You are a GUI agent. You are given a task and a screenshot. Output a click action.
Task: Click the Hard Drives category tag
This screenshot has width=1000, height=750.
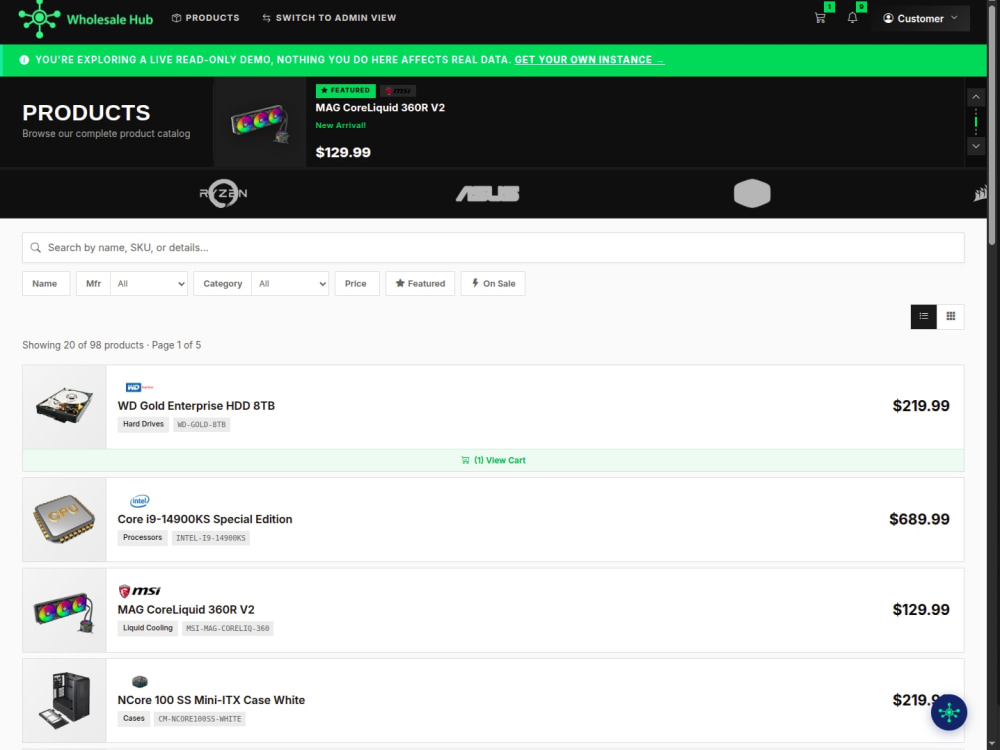coord(143,424)
